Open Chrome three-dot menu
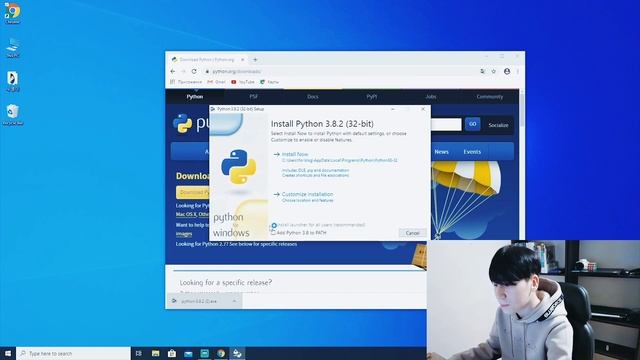This screenshot has width=640, height=360. pyautogui.click(x=518, y=71)
